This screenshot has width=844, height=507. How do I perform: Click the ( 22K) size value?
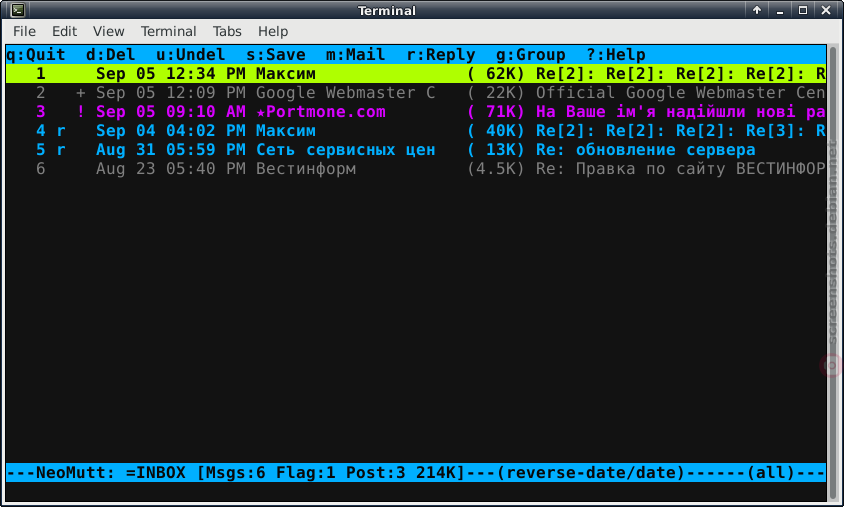[496, 93]
